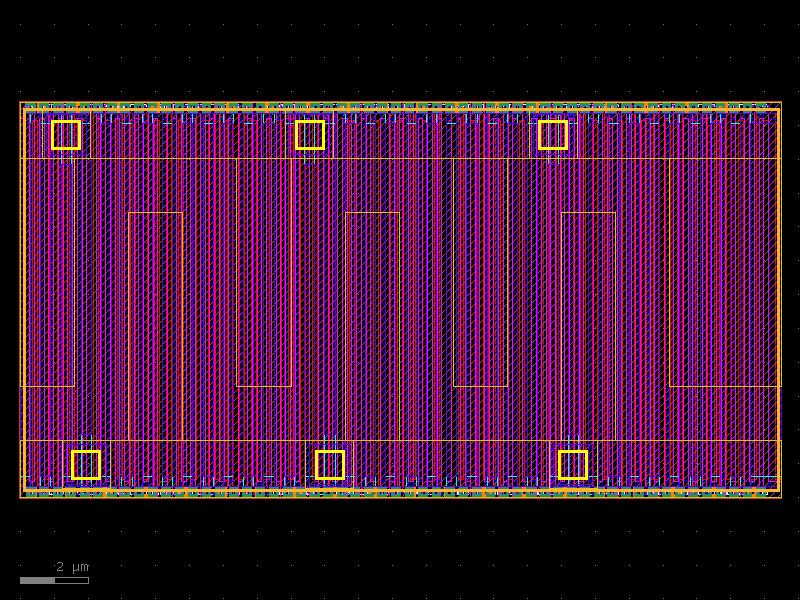
Task: Click the scale bar label text
Action: [72, 566]
